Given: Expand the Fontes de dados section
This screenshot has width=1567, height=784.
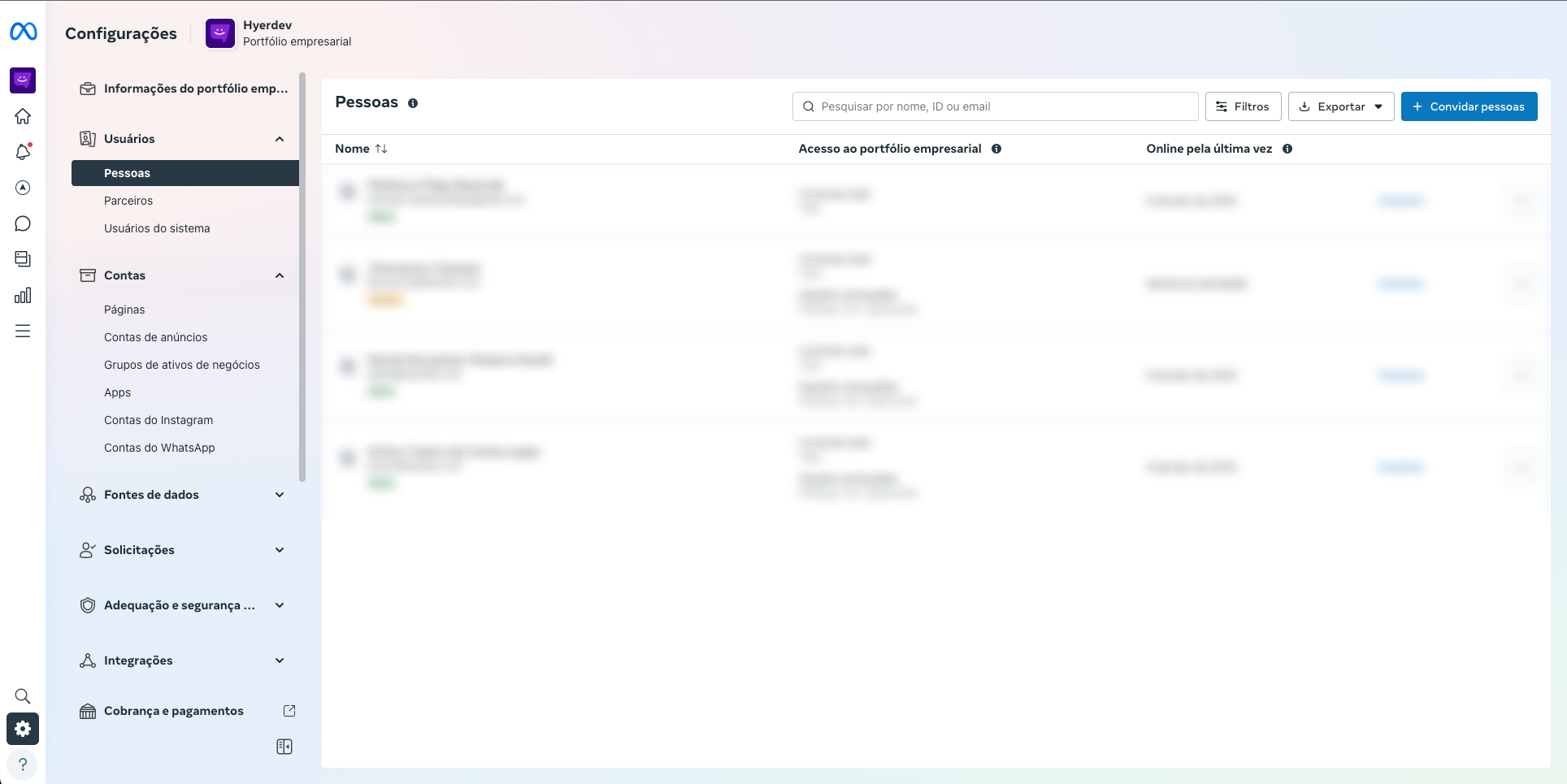Looking at the screenshot, I should (x=280, y=495).
